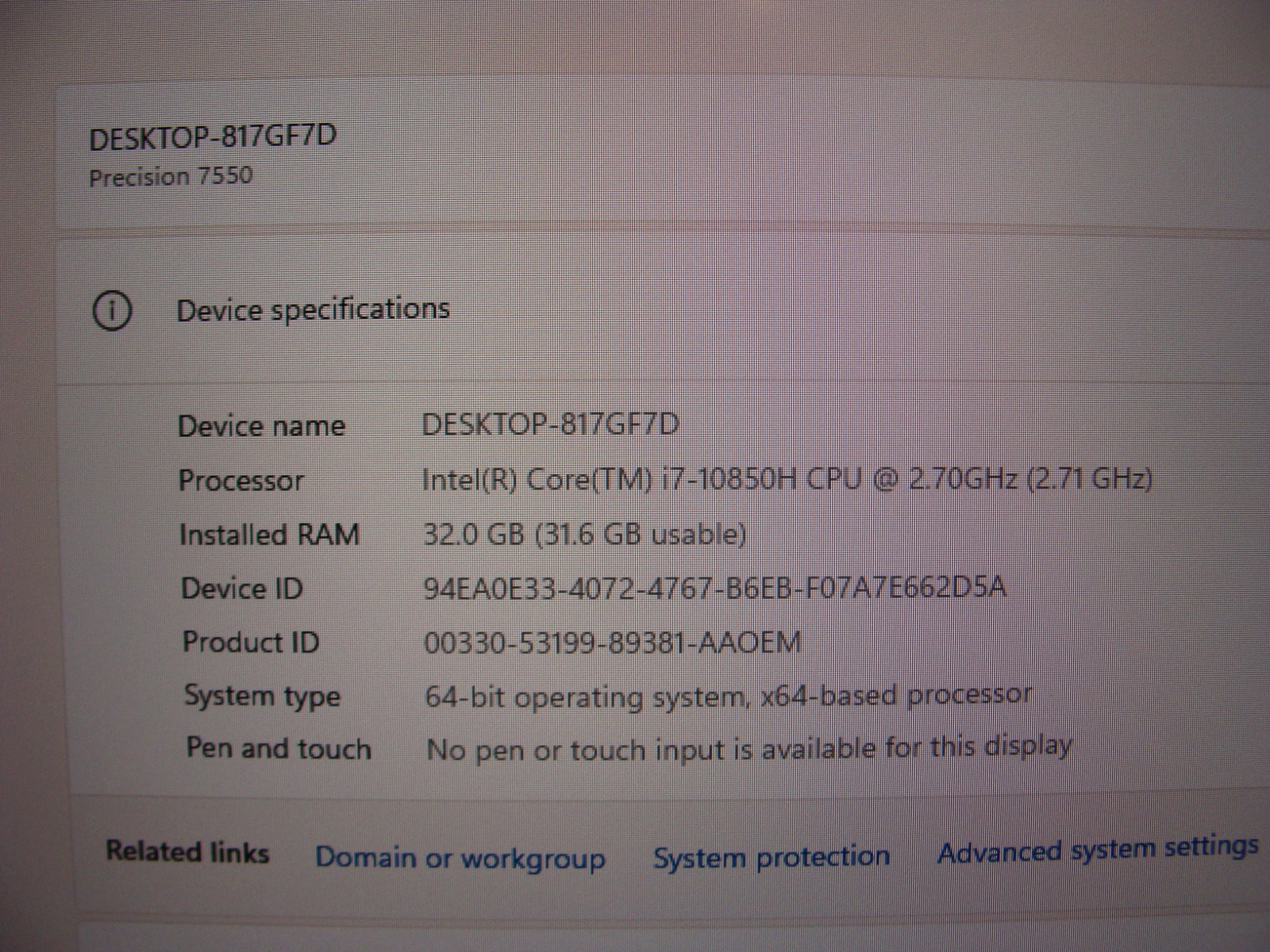Open Advanced system settings link
The image size is (1270, 952).
[1098, 850]
